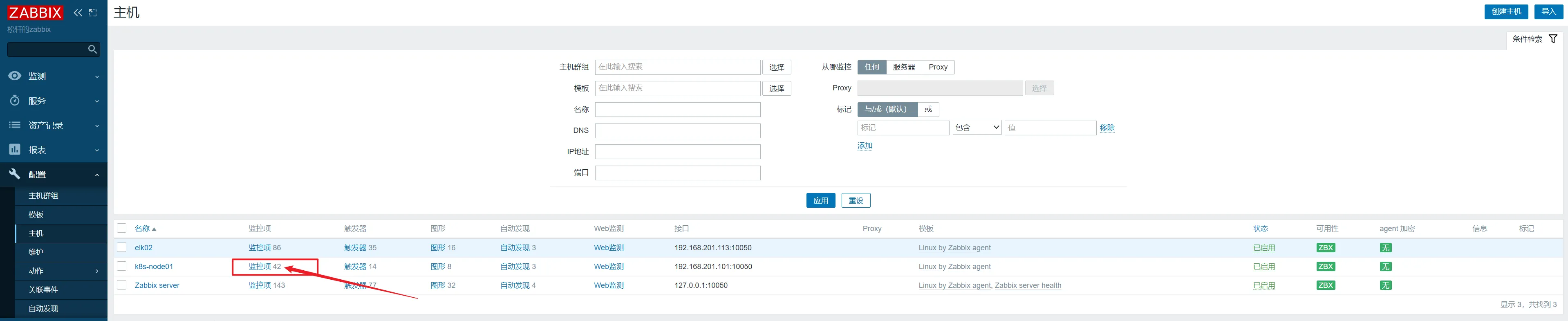Open the 模板 sidebar menu item
Image resolution: width=1568 pixels, height=321 pixels.
36,214
